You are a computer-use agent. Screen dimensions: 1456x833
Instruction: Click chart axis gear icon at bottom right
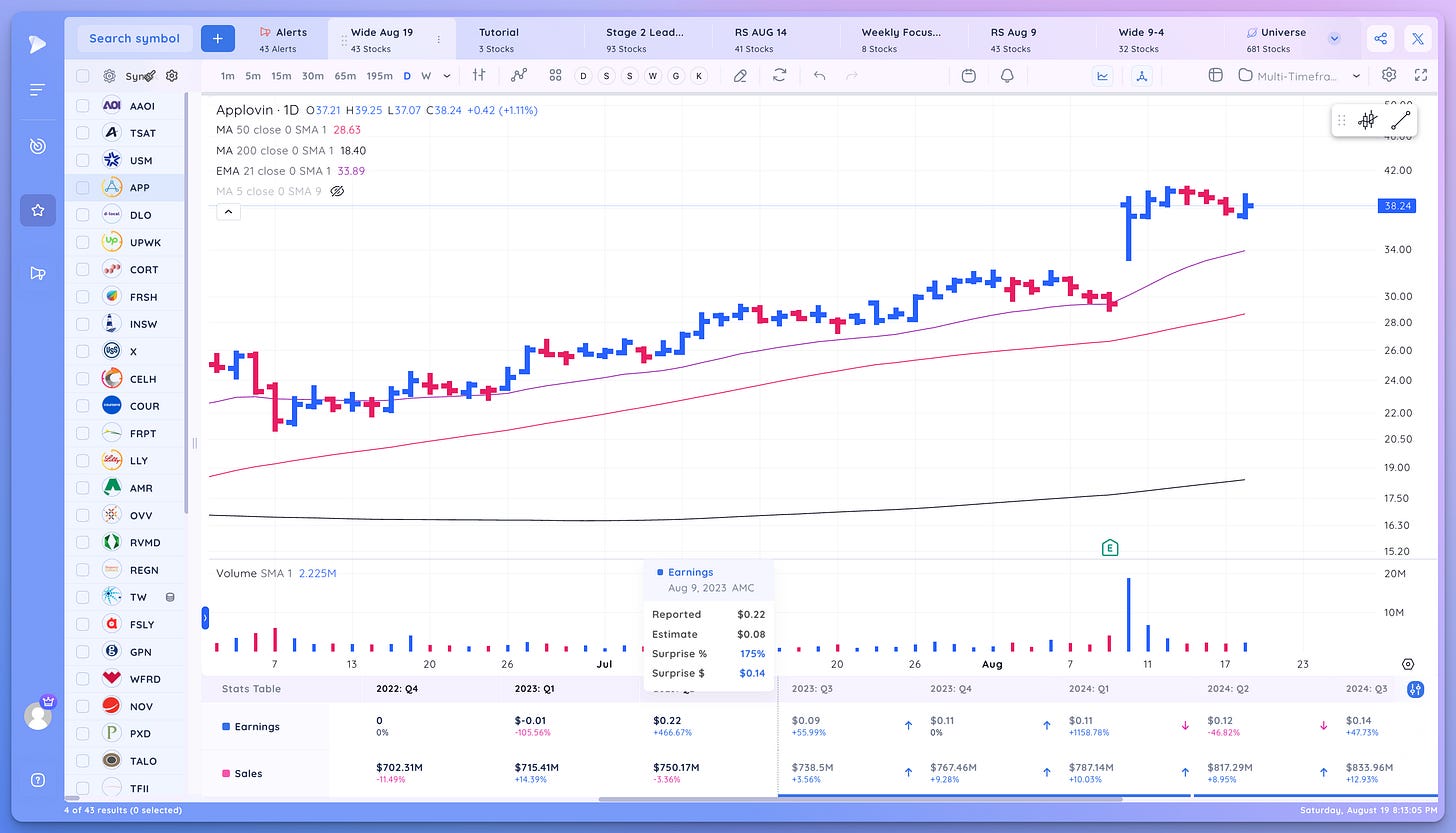pyautogui.click(x=1408, y=664)
